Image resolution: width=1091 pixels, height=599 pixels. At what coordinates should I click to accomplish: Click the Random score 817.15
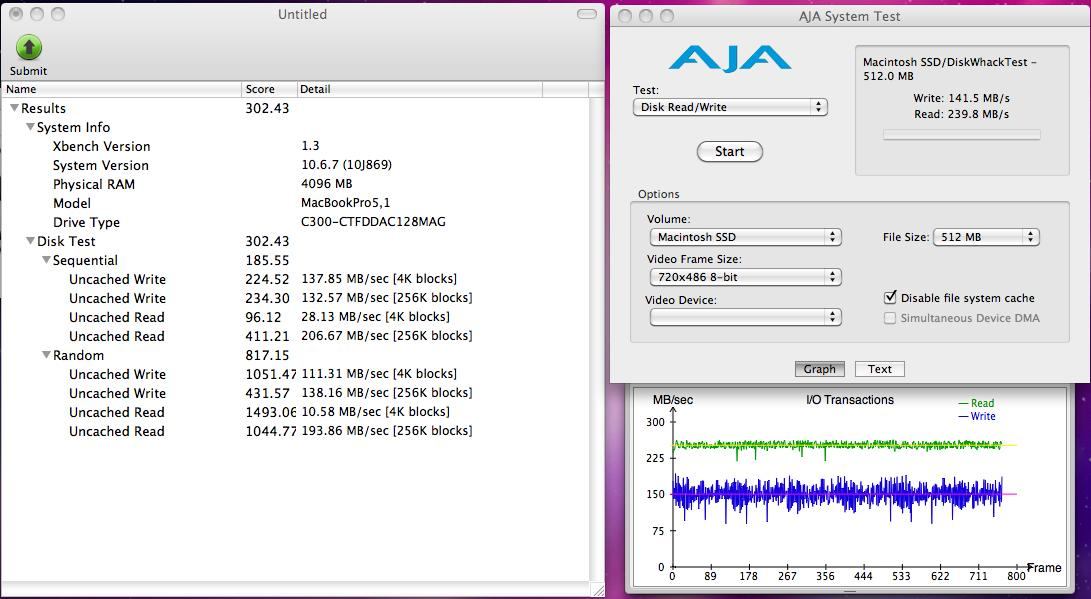[267, 355]
